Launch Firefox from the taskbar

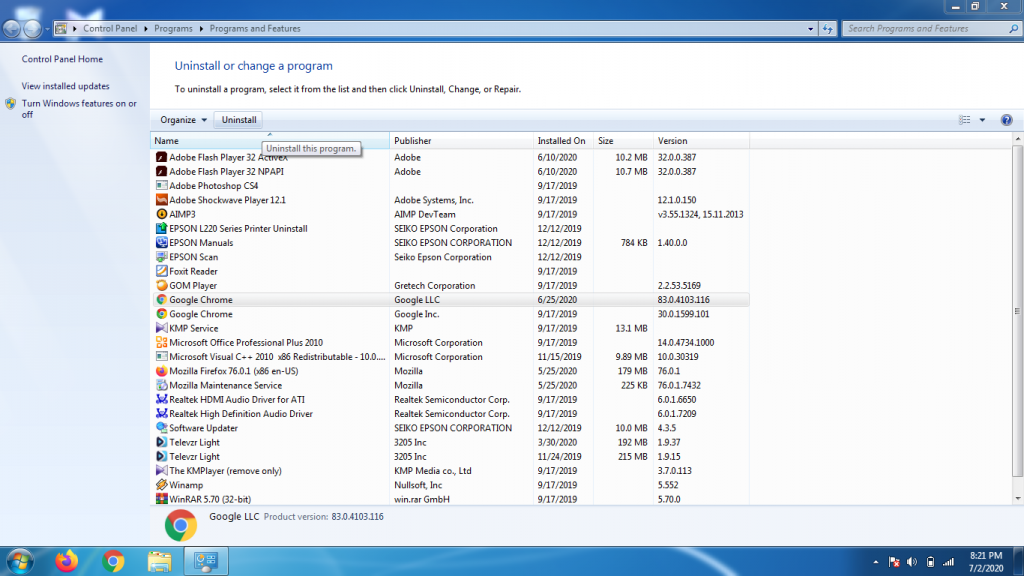pos(66,561)
